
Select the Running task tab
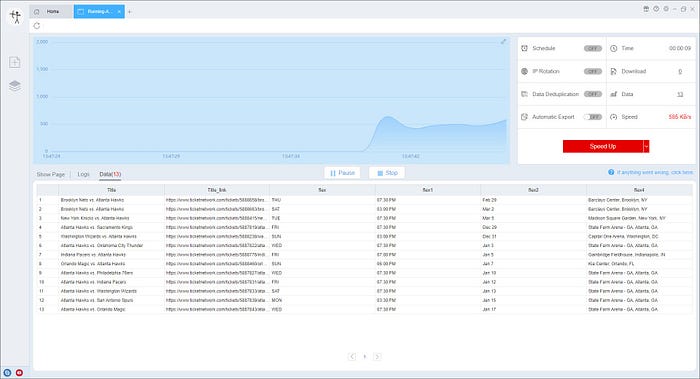(99, 12)
